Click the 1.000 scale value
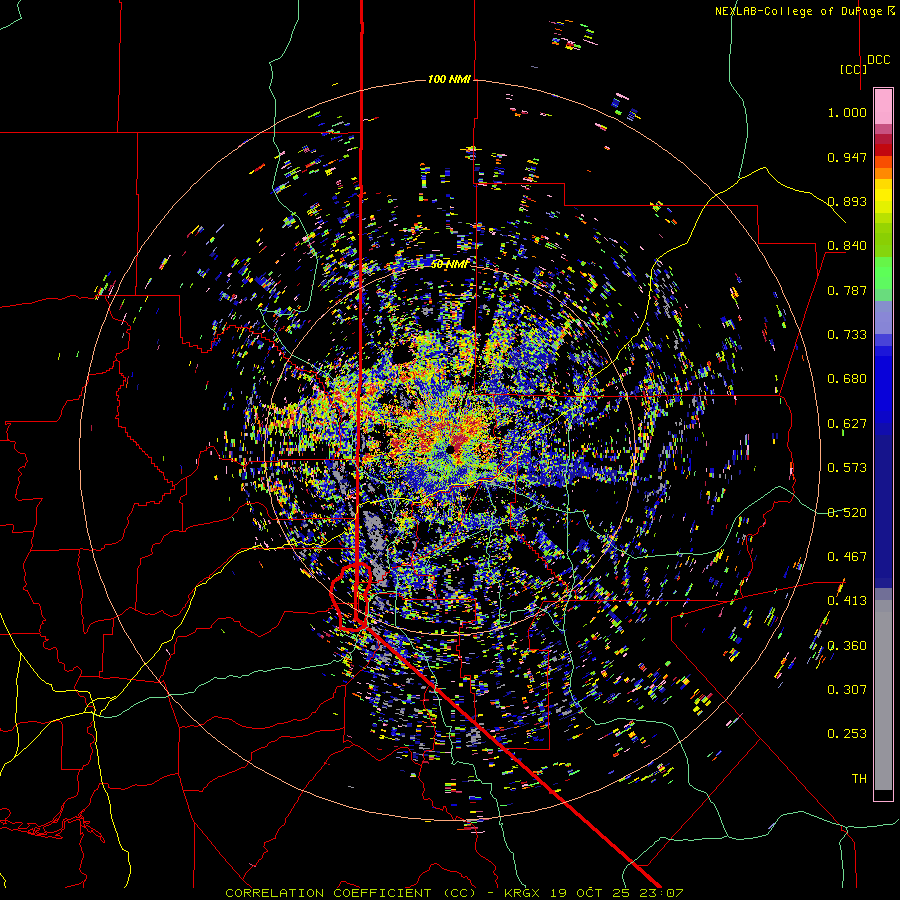 pos(847,112)
